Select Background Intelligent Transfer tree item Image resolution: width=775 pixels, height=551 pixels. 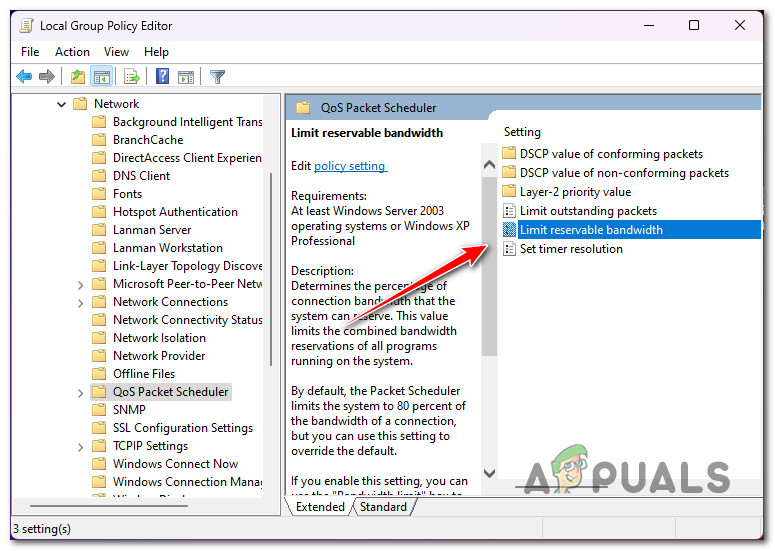pos(187,122)
